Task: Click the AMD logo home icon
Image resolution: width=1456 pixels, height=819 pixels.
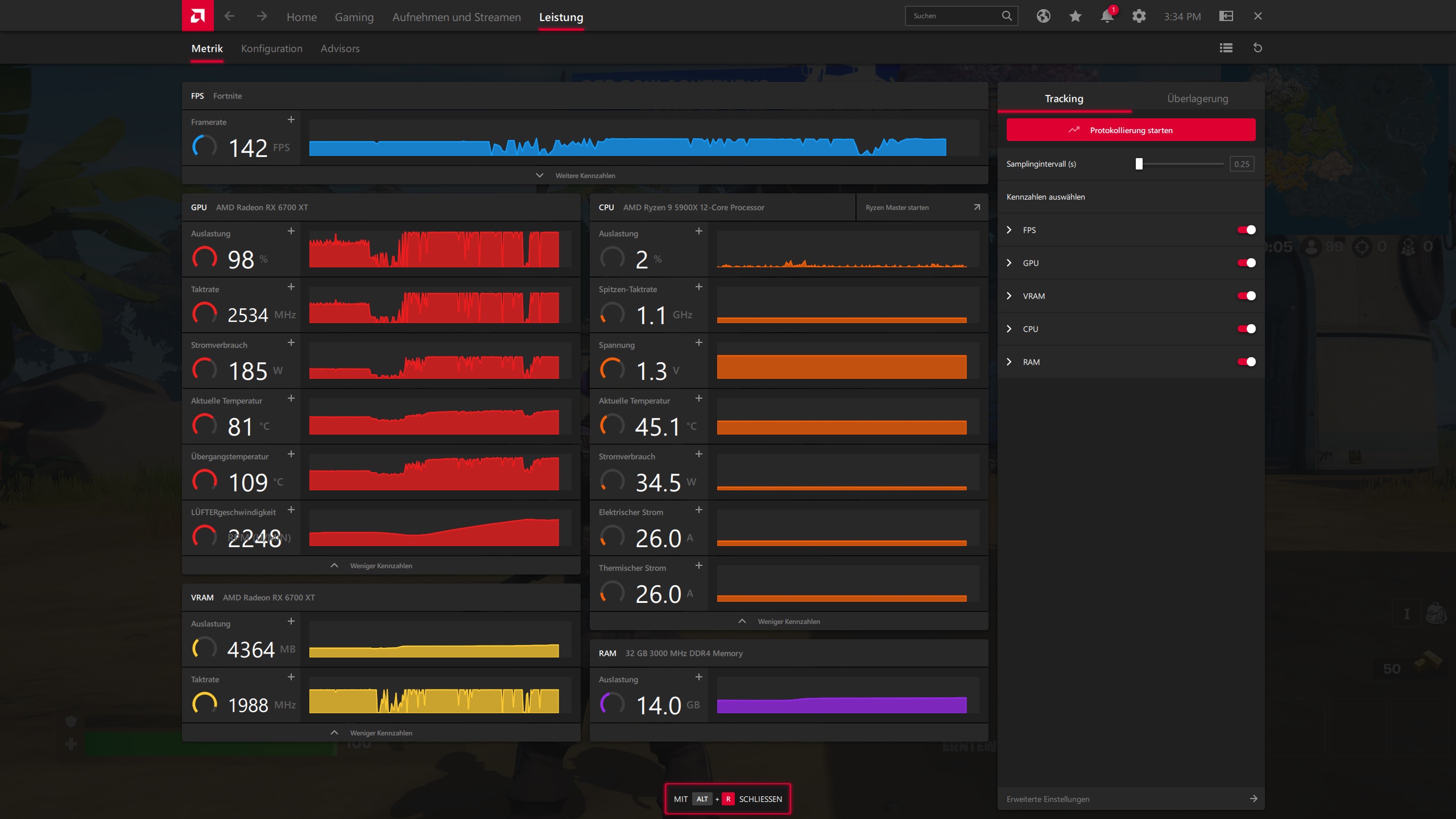Action: pos(197,16)
